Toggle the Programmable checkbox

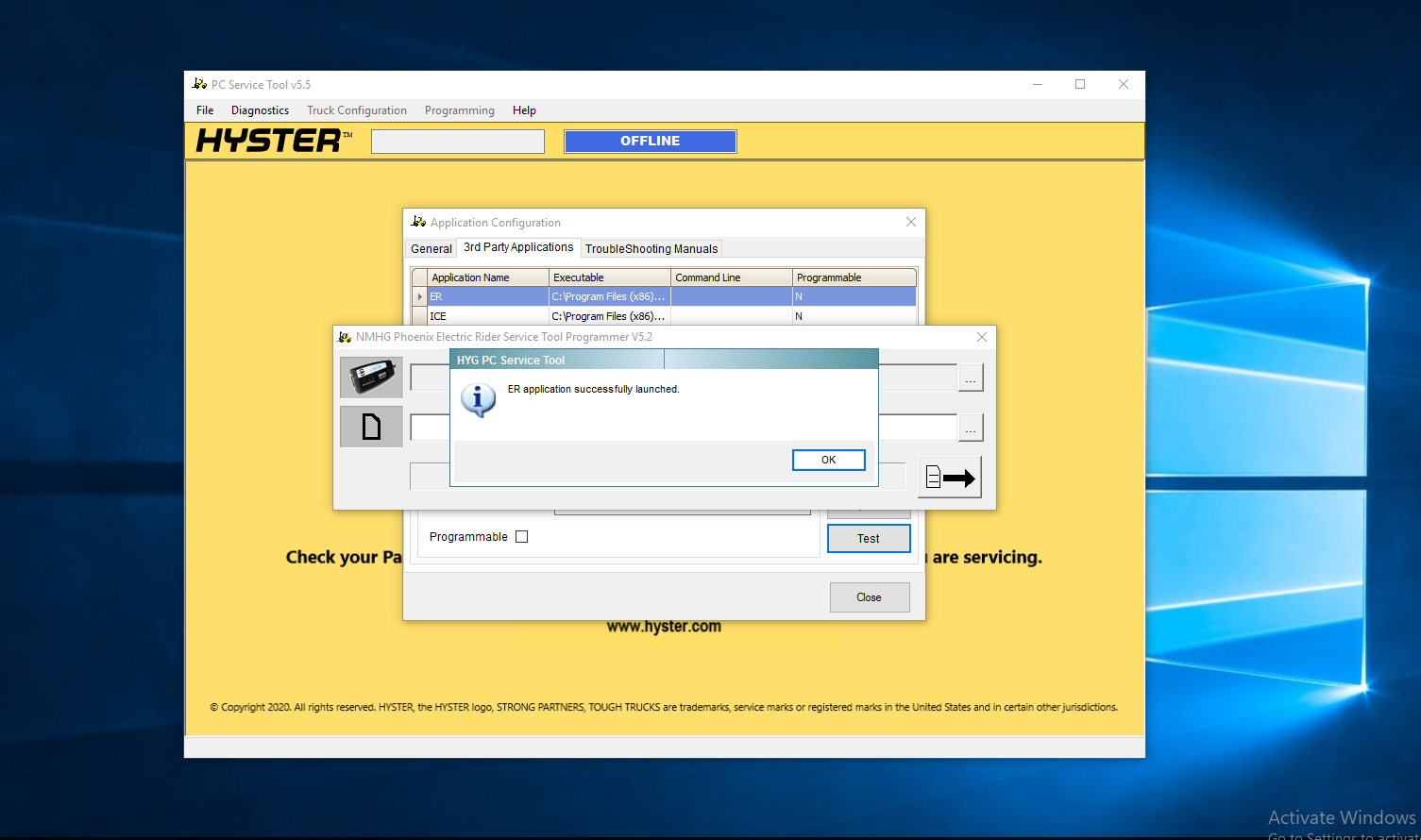[x=522, y=537]
